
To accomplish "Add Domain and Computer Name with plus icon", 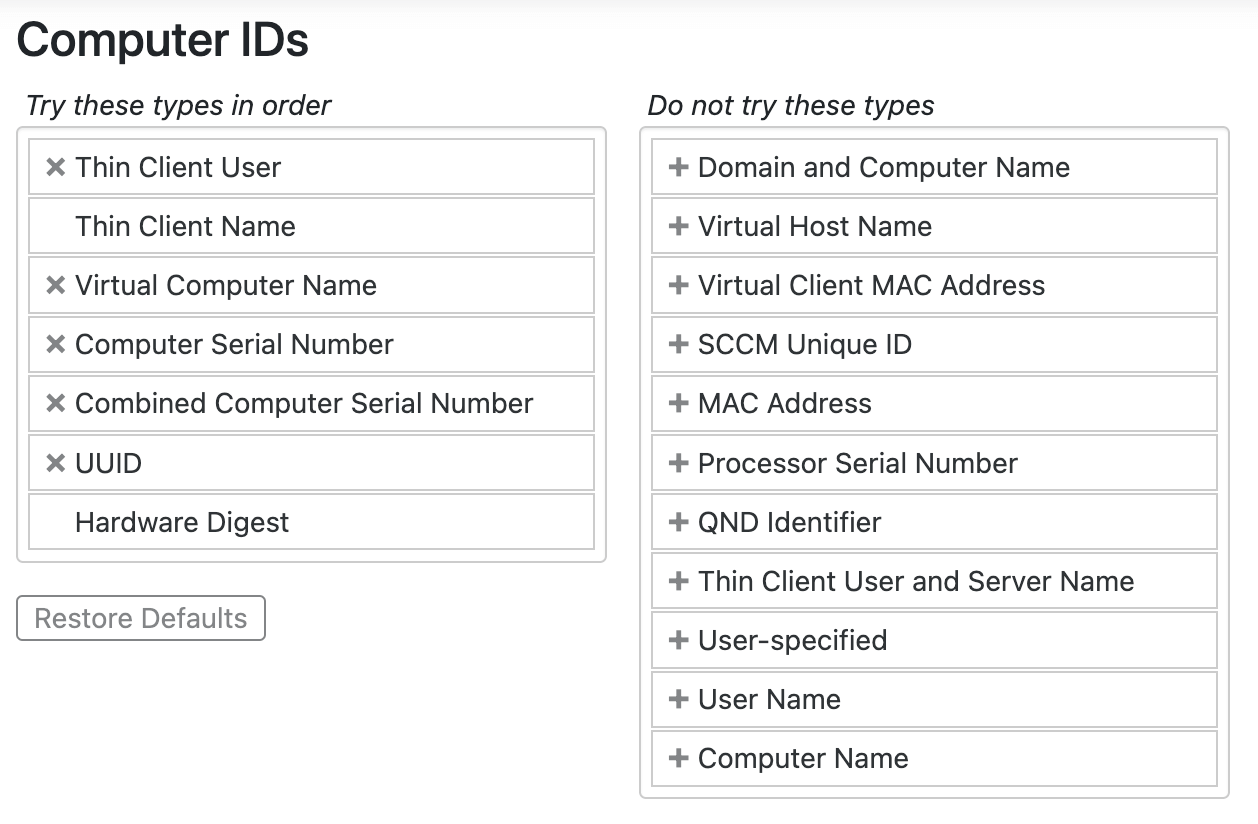I will [x=679, y=167].
